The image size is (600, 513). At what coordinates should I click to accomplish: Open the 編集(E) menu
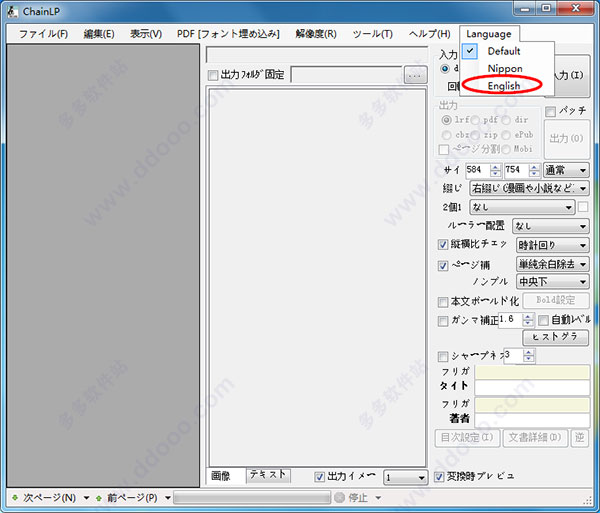(99, 34)
